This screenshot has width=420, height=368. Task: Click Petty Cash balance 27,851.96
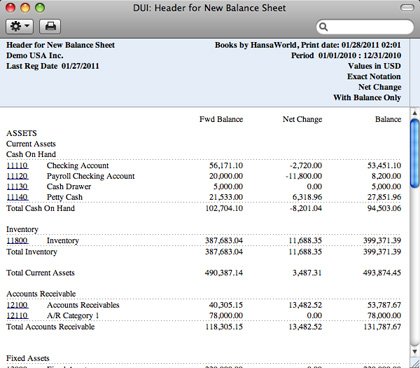point(384,197)
